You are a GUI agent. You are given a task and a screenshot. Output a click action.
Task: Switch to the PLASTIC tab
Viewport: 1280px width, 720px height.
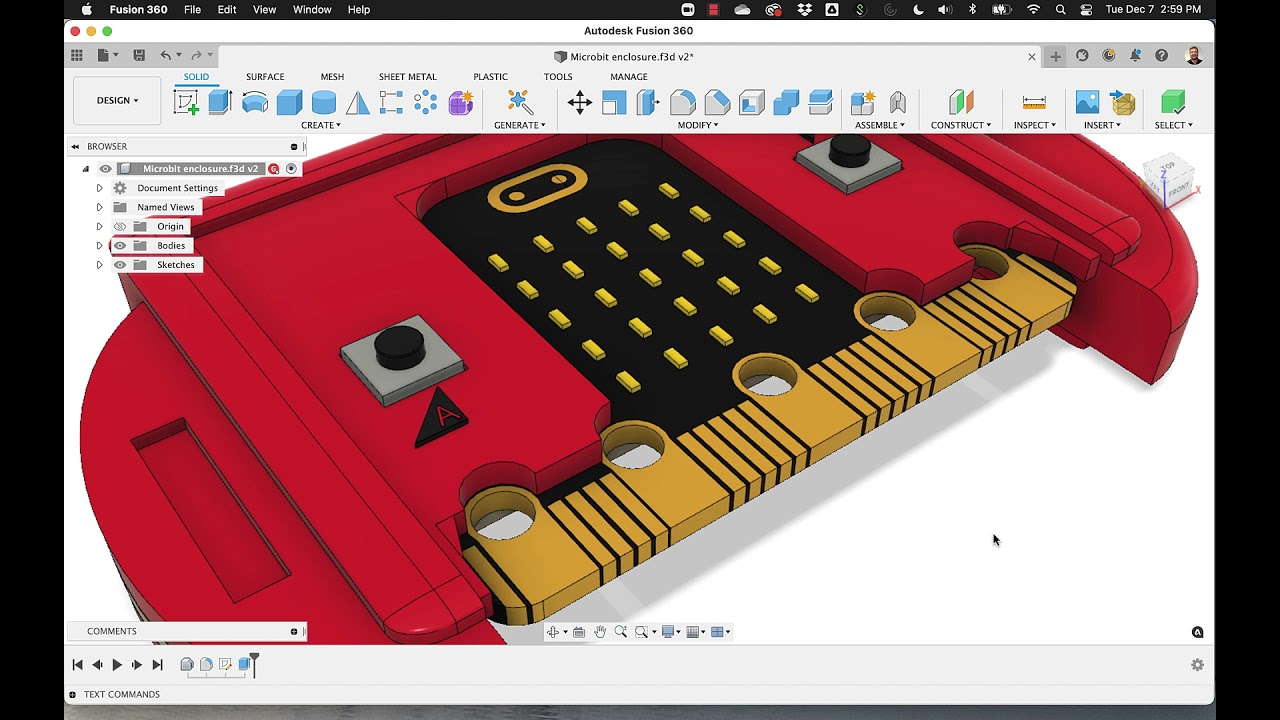490,77
